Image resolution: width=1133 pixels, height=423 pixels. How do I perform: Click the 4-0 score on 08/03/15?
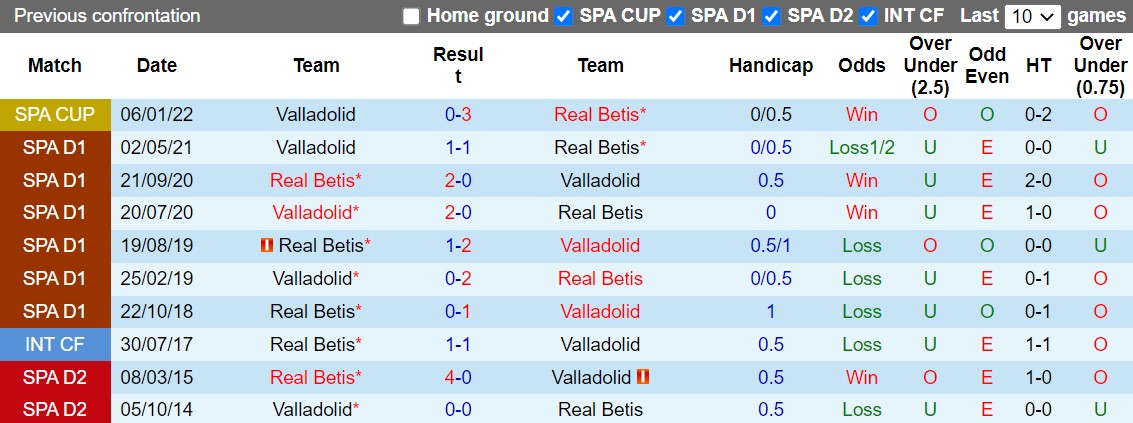(458, 377)
